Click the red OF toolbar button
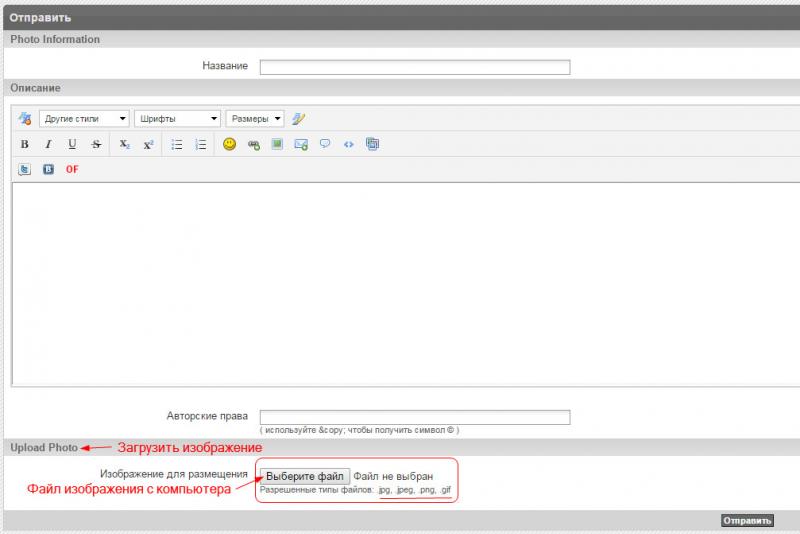Image resolution: width=800 pixels, height=534 pixels. (72, 169)
